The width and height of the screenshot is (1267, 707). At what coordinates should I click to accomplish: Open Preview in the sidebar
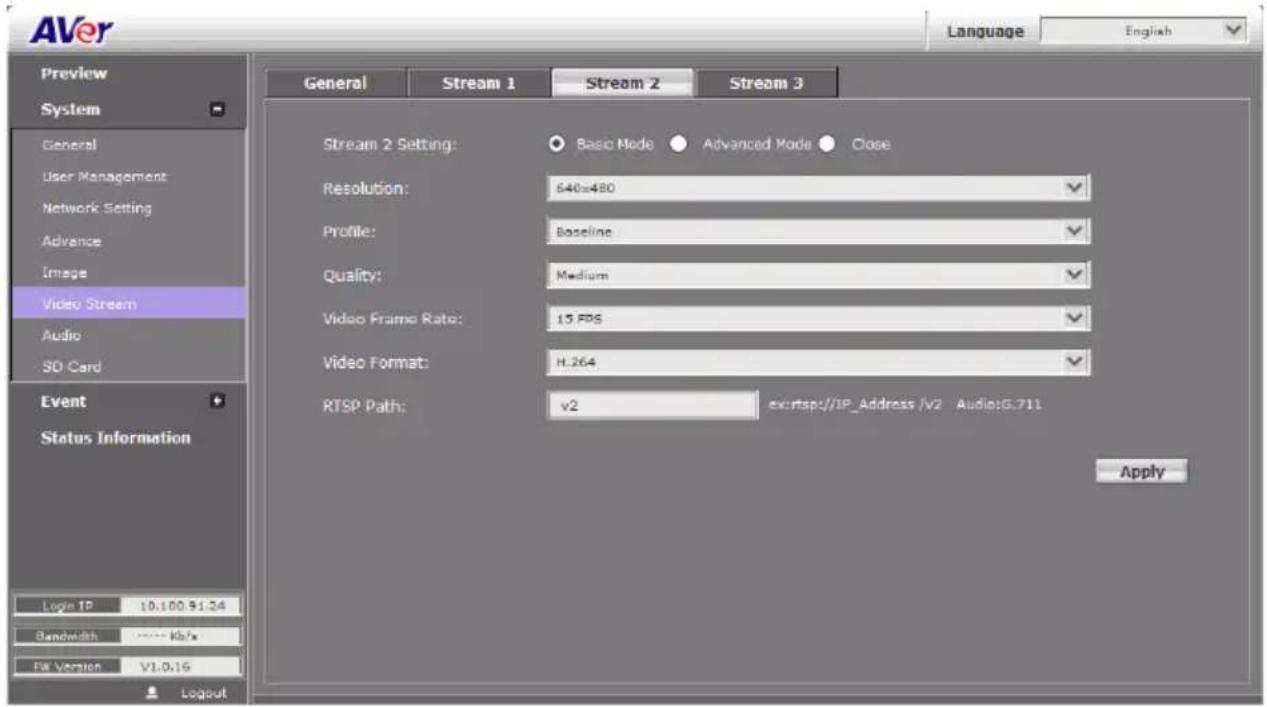tap(74, 74)
